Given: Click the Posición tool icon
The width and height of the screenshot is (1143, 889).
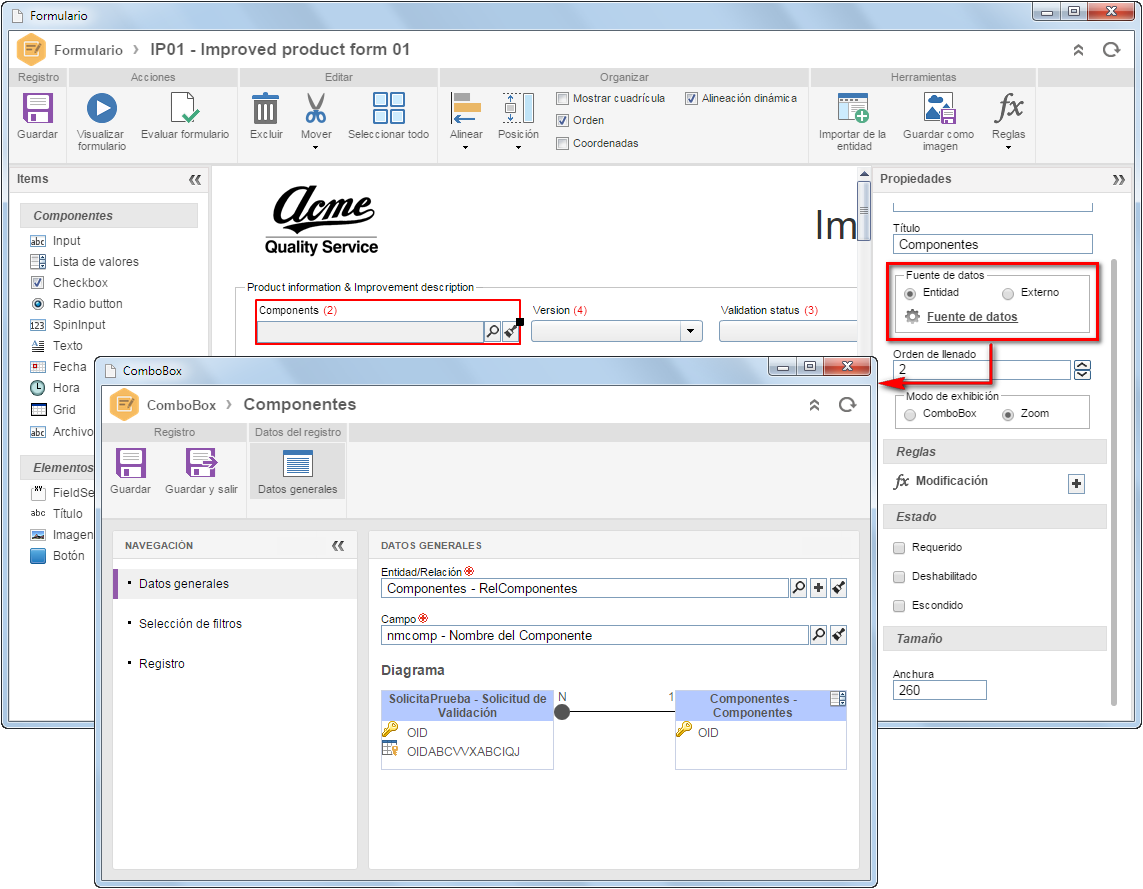Looking at the screenshot, I should click(518, 108).
